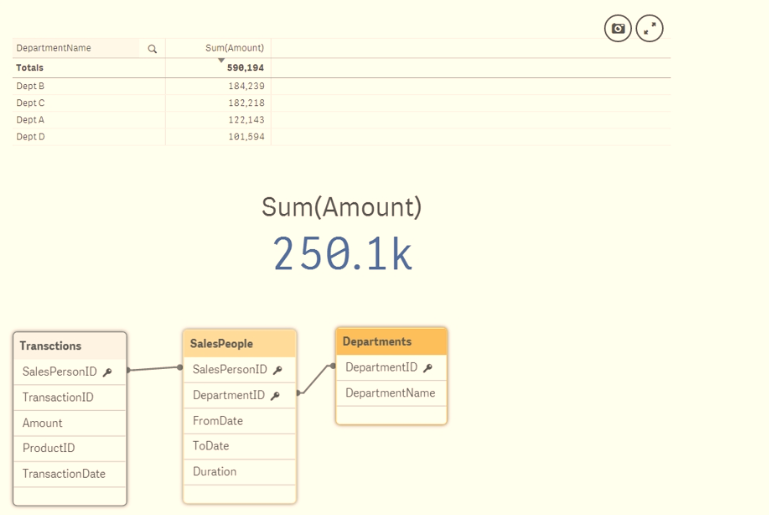769x515 pixels.
Task: Select TransactionDate field in Transctions
Action: coord(64,474)
